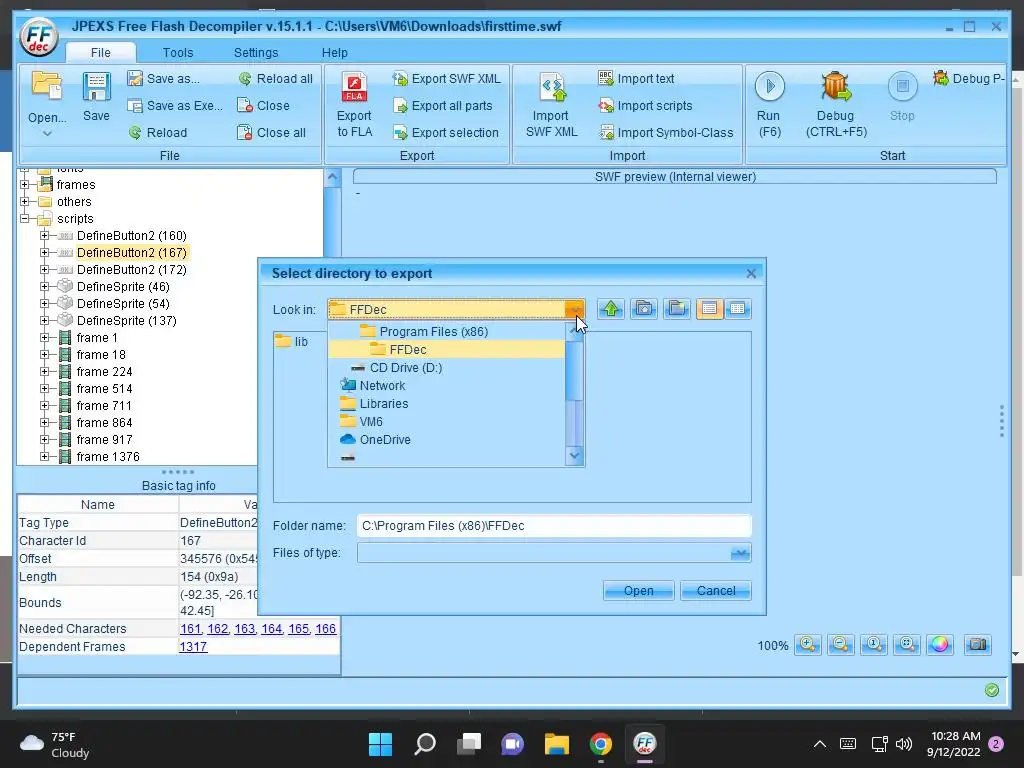This screenshot has width=1024, height=768.
Task: Zoom in the SWF preview
Action: tap(808, 645)
